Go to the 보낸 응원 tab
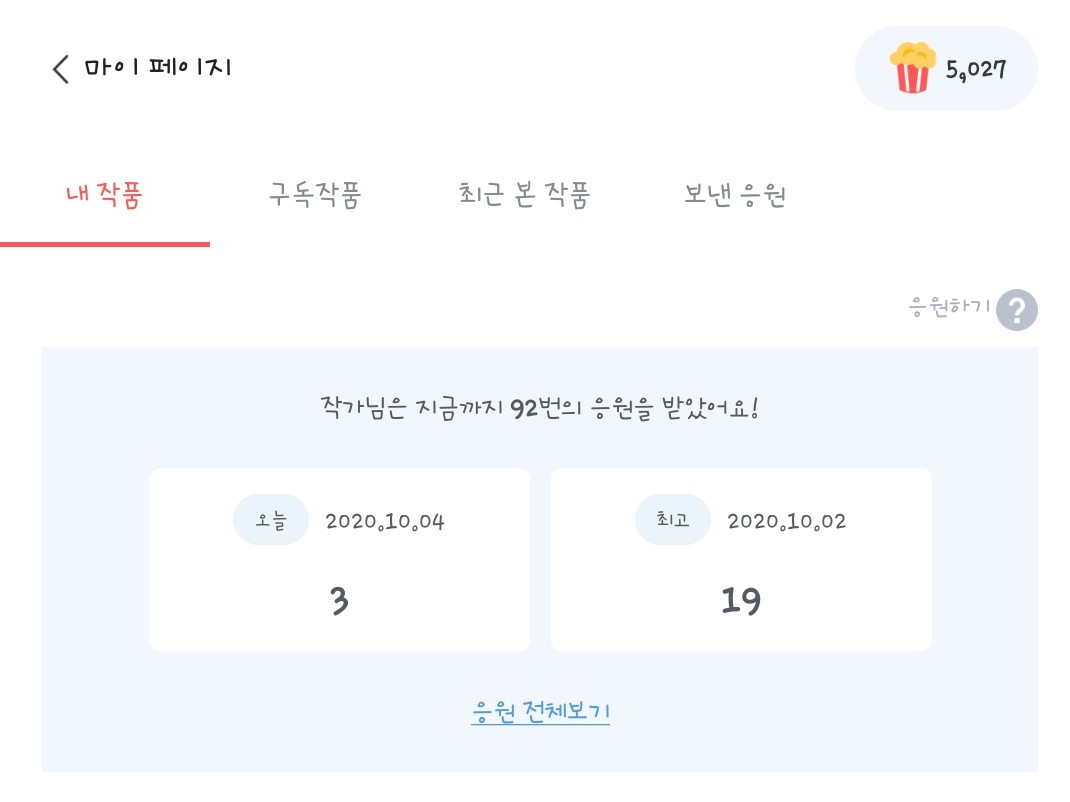 [x=735, y=195]
